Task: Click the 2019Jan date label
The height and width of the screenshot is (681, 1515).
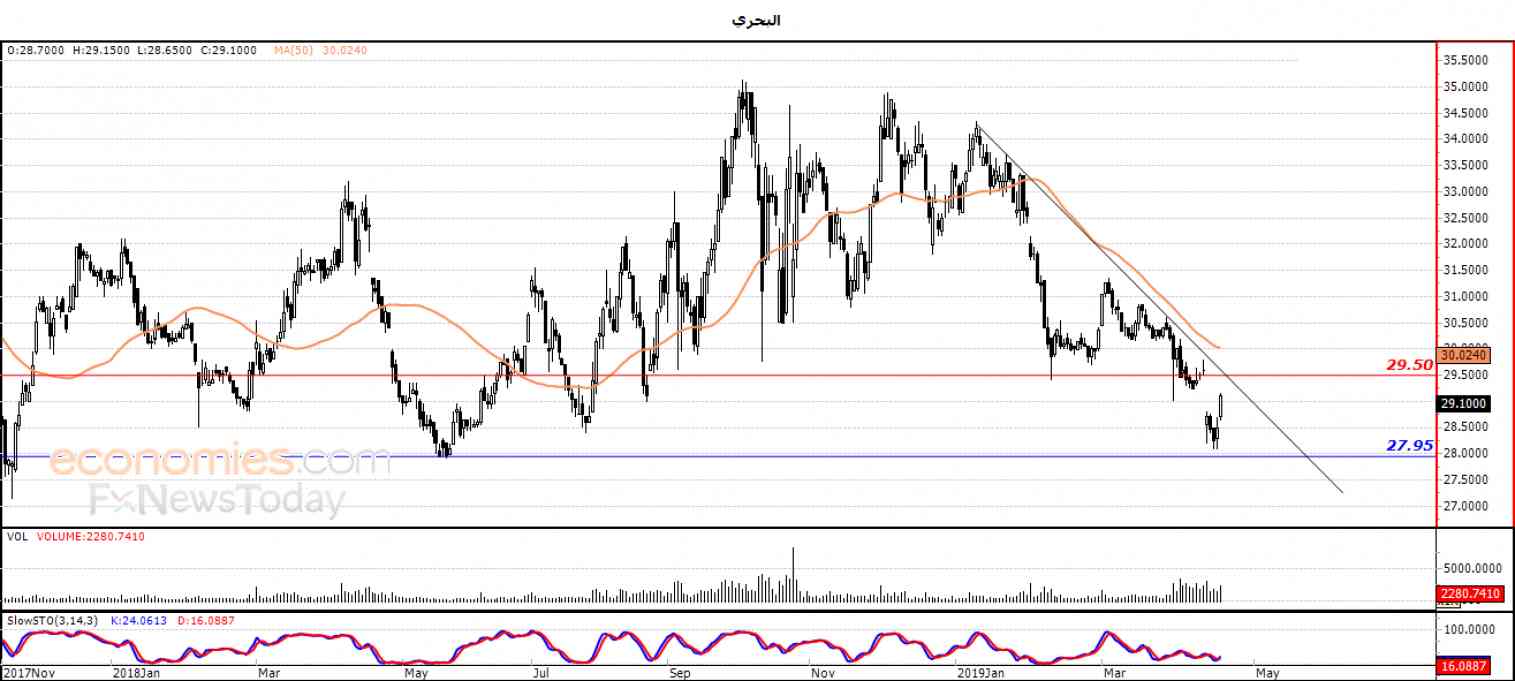Action: click(980, 673)
